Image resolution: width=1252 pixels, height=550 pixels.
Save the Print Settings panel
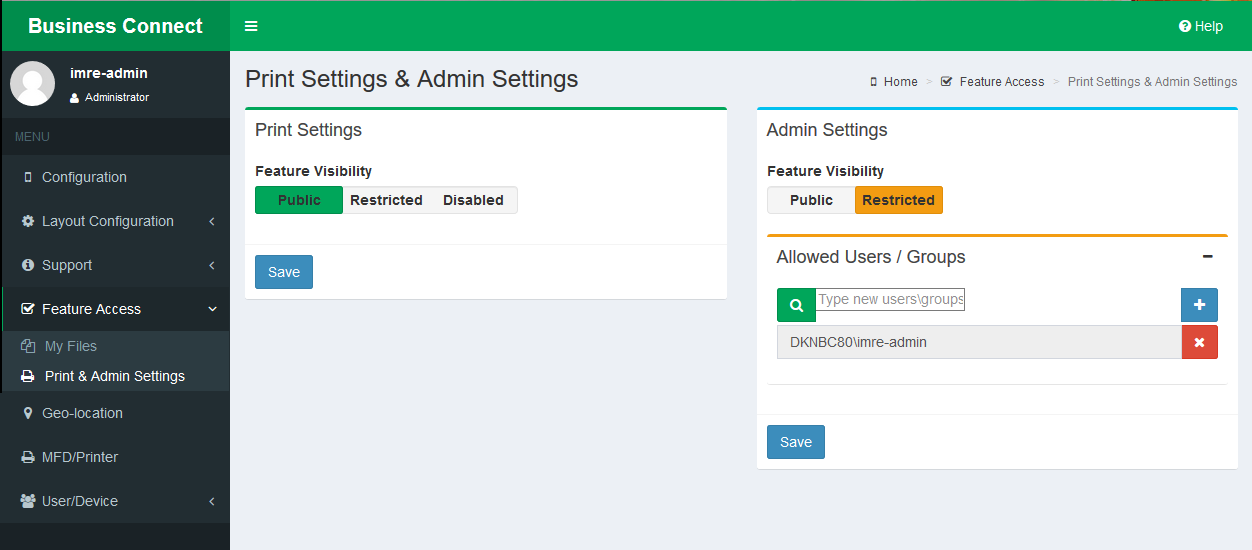[283, 272]
